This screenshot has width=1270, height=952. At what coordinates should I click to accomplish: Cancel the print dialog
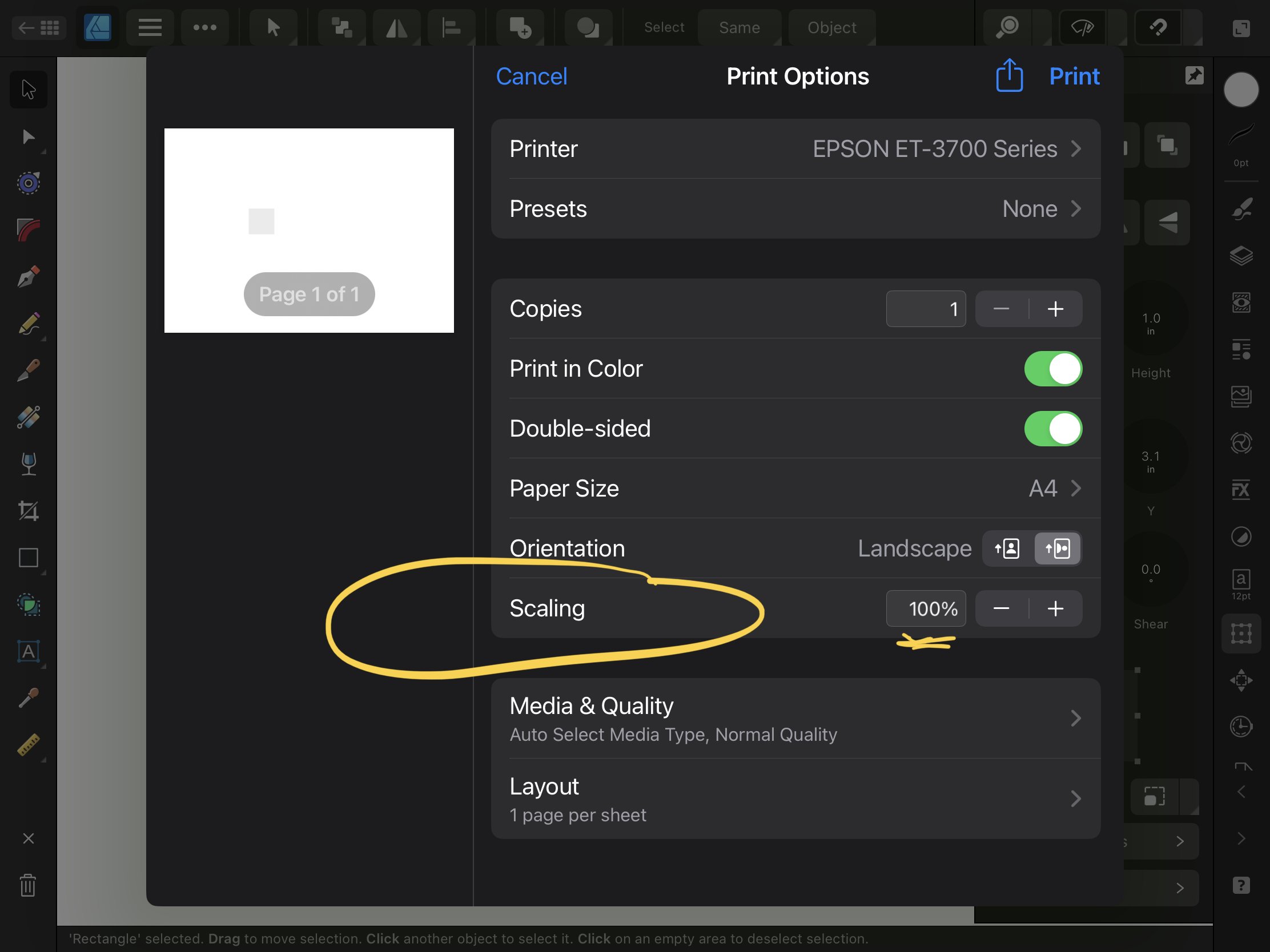click(531, 76)
